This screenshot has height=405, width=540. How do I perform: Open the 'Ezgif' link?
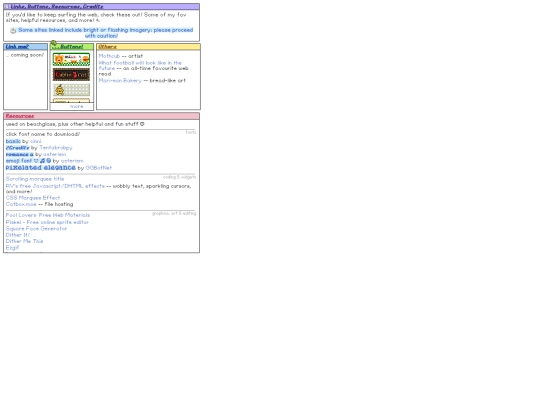12,248
